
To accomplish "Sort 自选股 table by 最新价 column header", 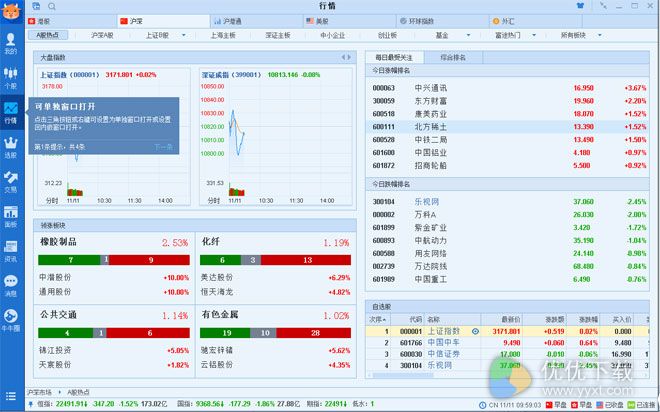I will tap(502, 320).
